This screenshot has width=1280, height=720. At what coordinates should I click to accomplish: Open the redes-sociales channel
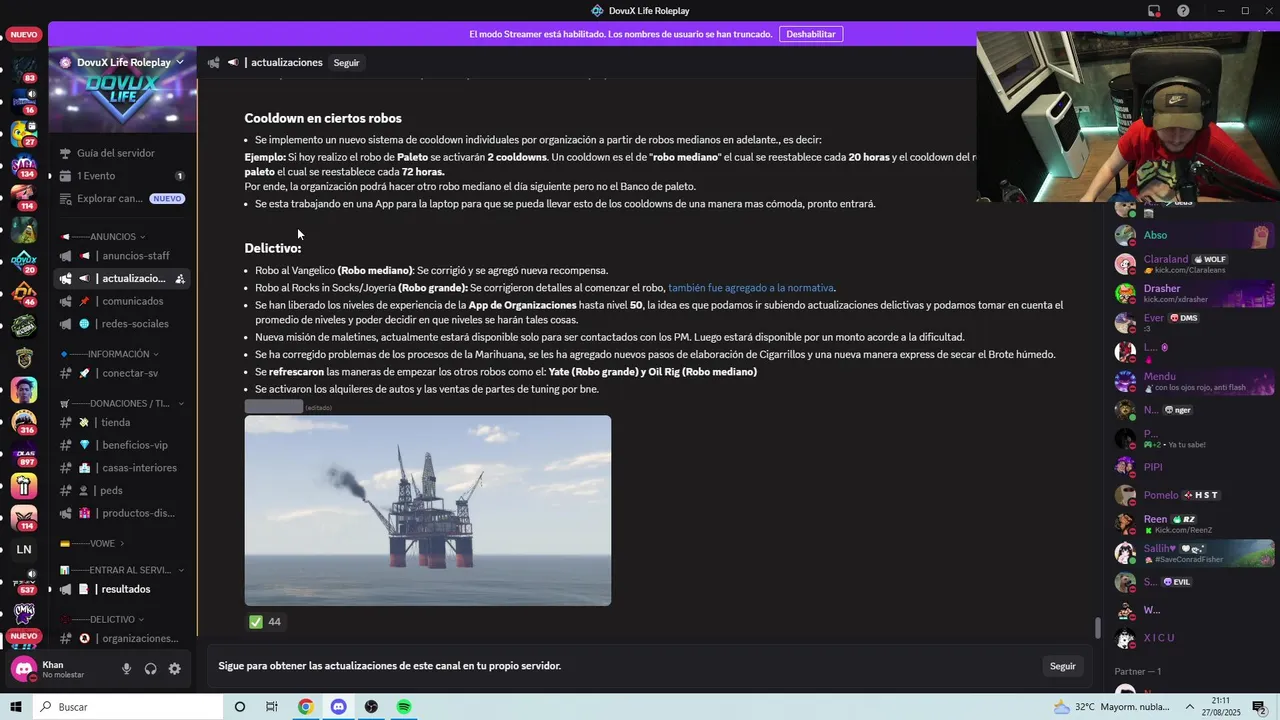(122, 324)
